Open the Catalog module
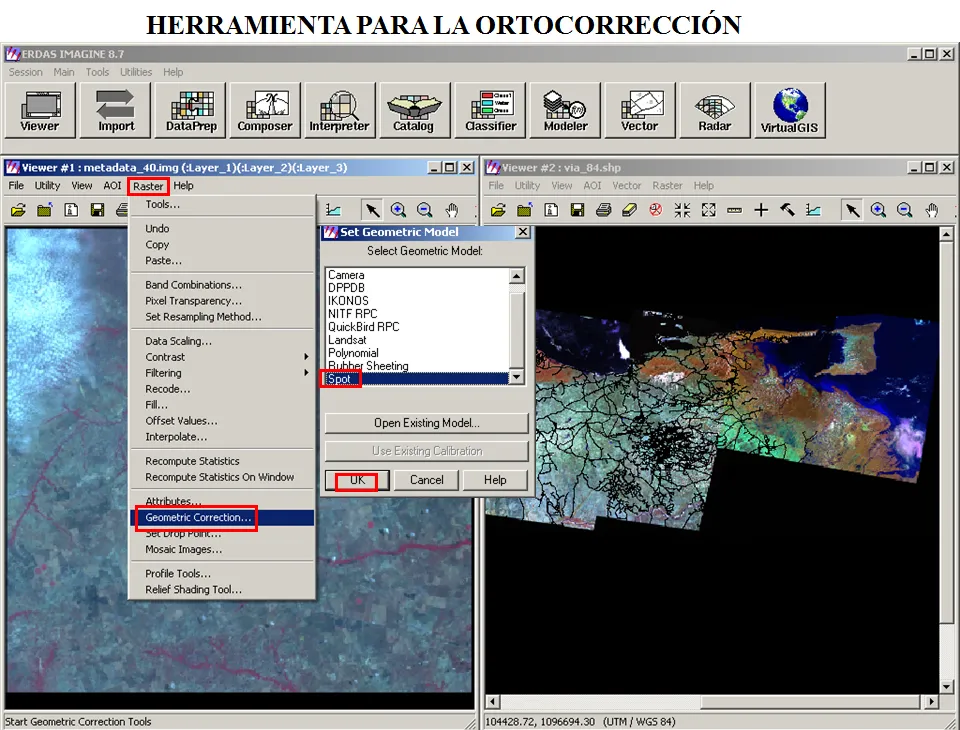This screenshot has height=730, width=960. 414,110
